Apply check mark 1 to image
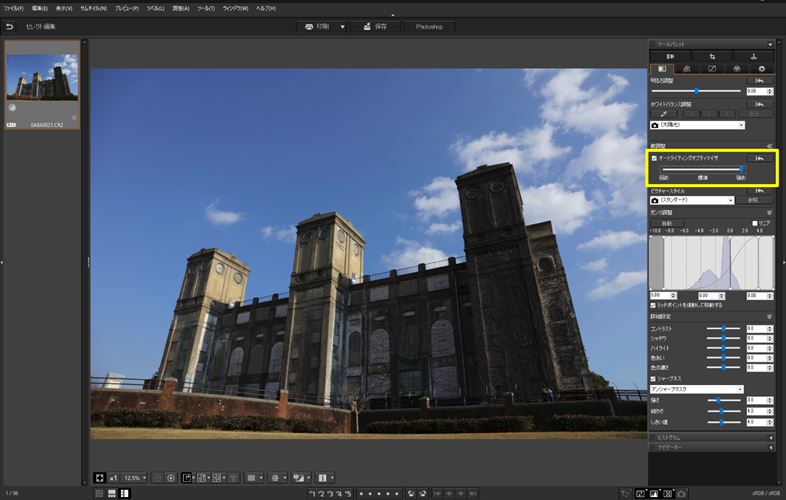The height and width of the screenshot is (500, 786). (312, 493)
